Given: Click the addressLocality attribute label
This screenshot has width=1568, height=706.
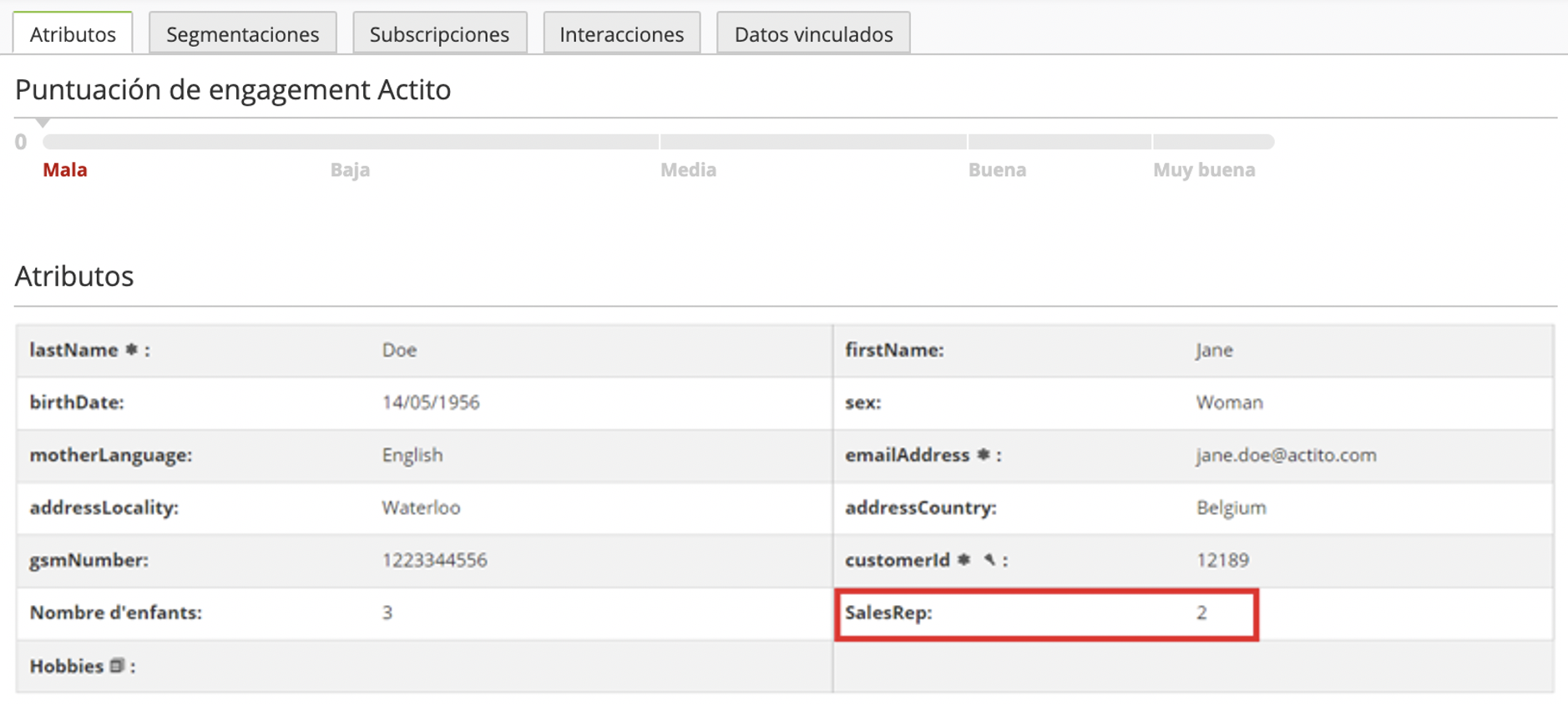Looking at the screenshot, I should 104,507.
